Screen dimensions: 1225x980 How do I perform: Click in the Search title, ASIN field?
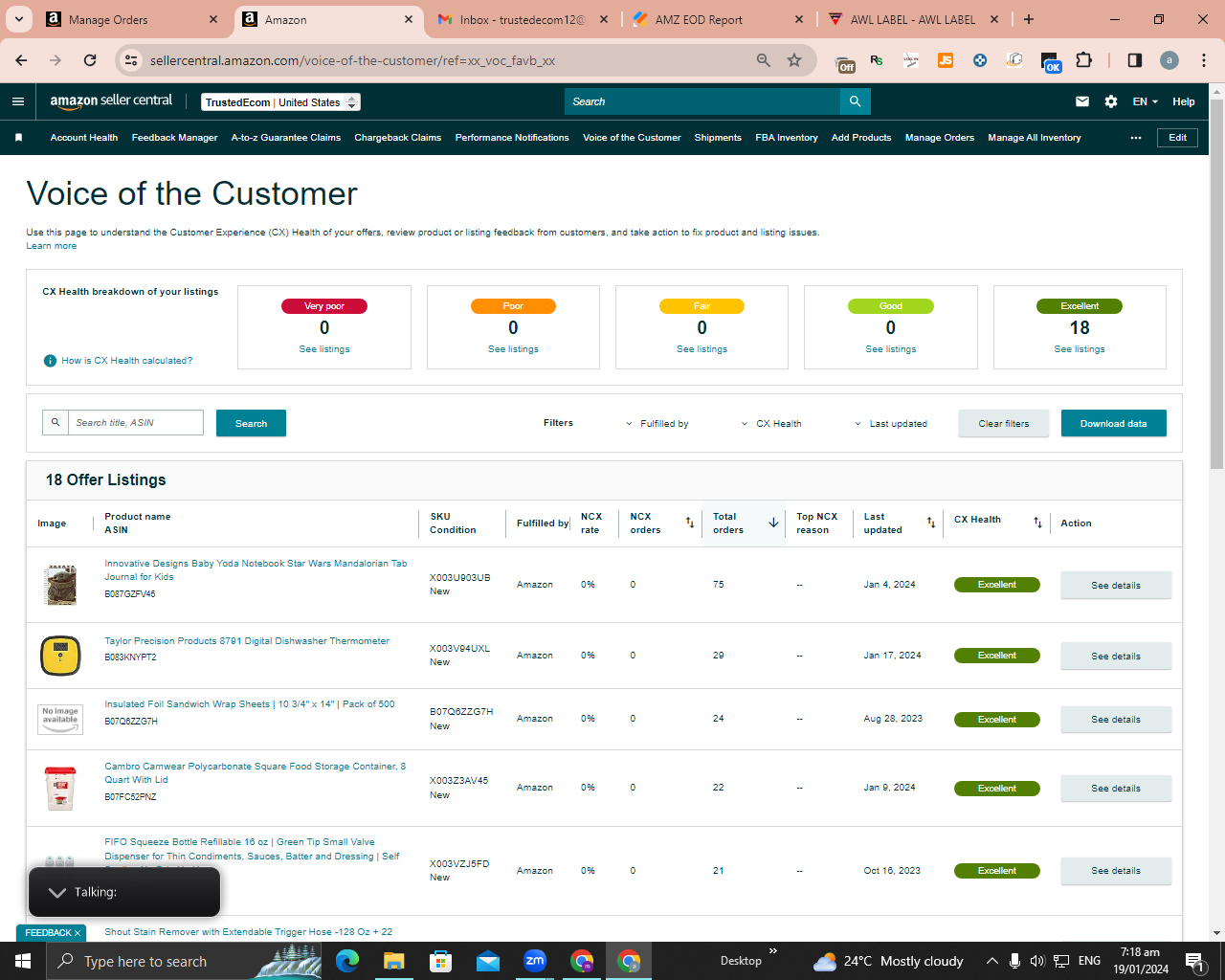[x=136, y=422]
